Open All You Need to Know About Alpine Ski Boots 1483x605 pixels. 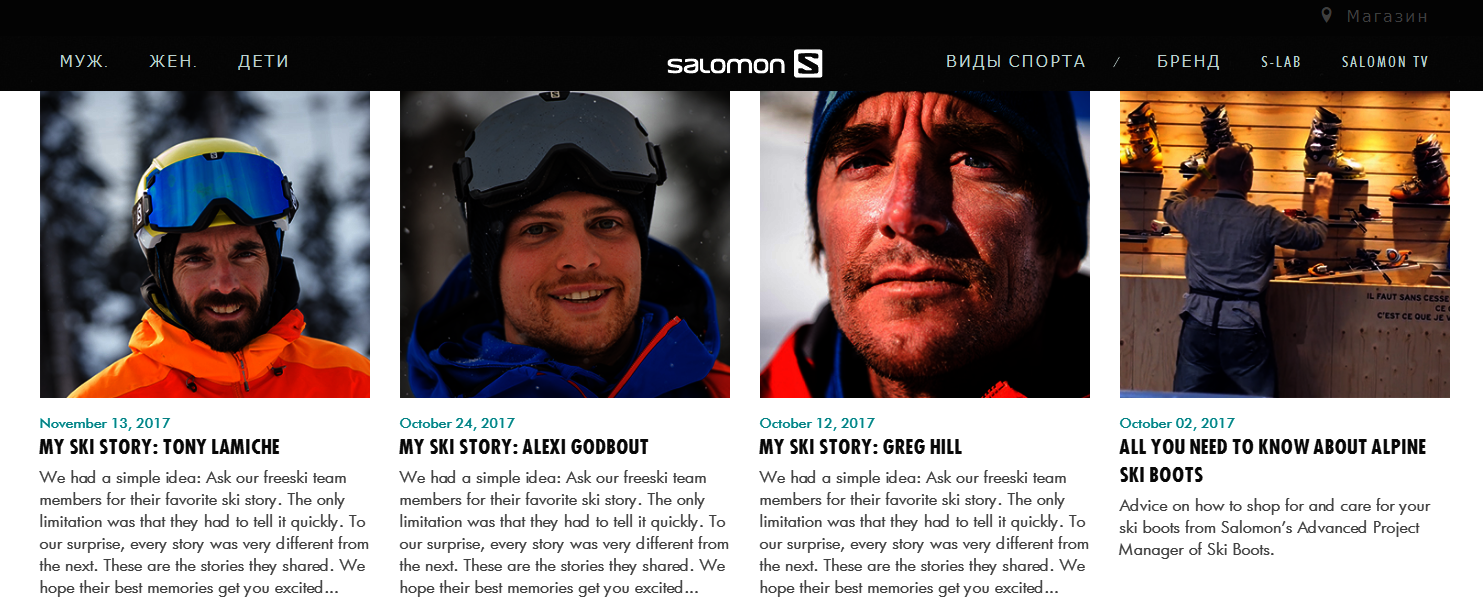coord(1273,461)
